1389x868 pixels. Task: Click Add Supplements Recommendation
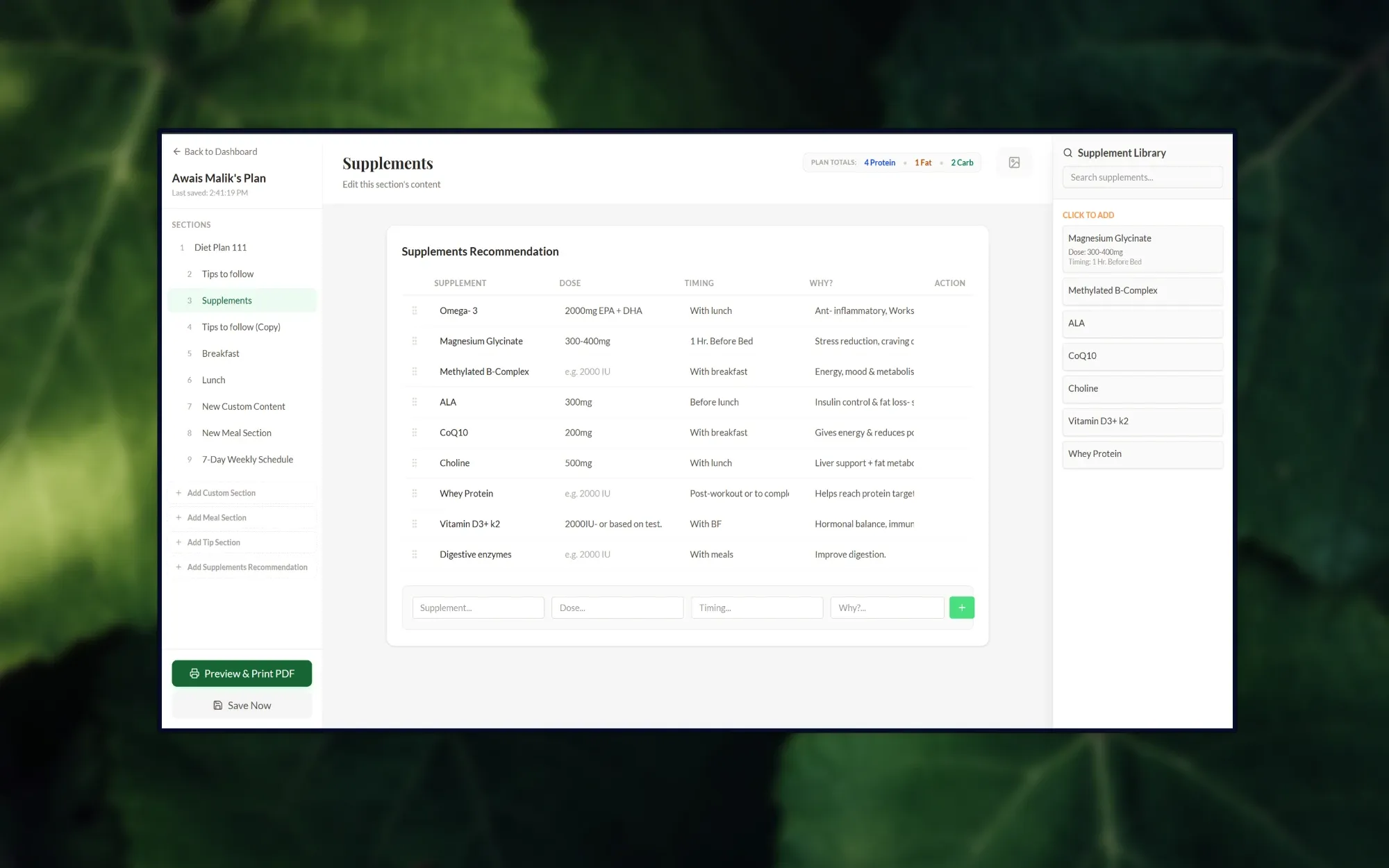(242, 567)
